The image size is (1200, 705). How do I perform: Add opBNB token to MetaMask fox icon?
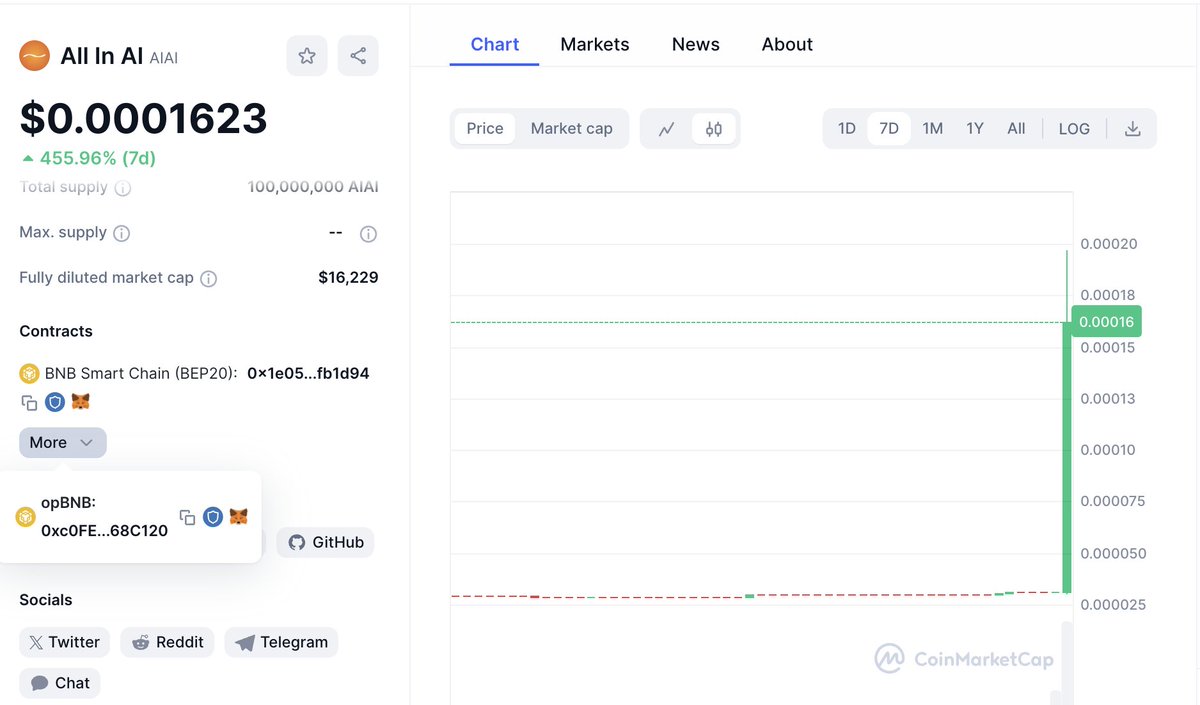click(x=239, y=517)
